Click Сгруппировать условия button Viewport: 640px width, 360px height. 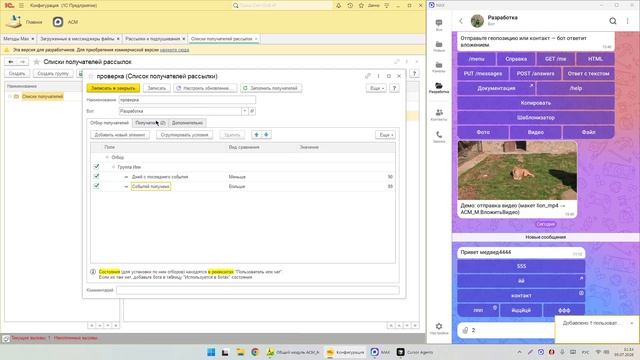click(x=184, y=135)
